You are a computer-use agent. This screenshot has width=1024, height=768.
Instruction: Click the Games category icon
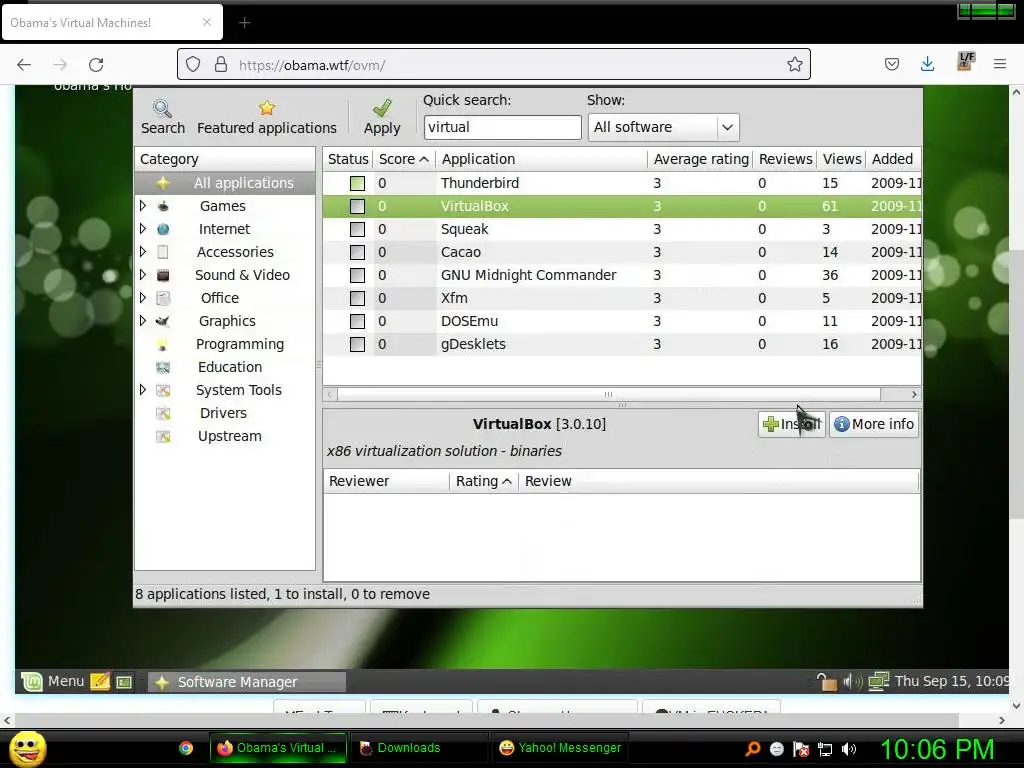(x=163, y=206)
